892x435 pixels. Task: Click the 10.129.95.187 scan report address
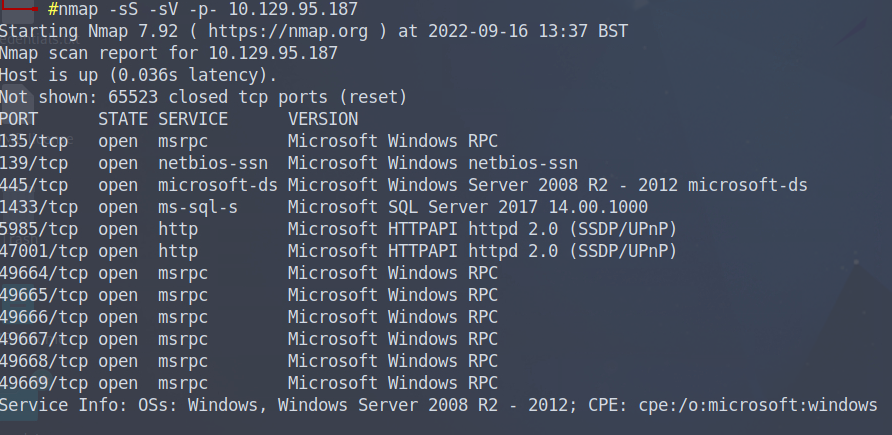click(273, 53)
